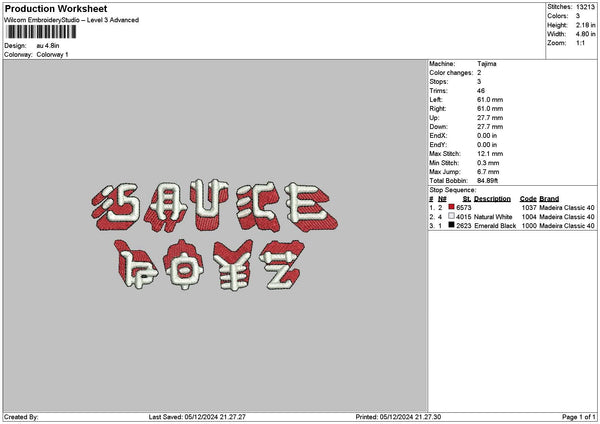Click the Max Jump value 6.7 mm
Screen dimensions: 600x424
[x=488, y=172]
